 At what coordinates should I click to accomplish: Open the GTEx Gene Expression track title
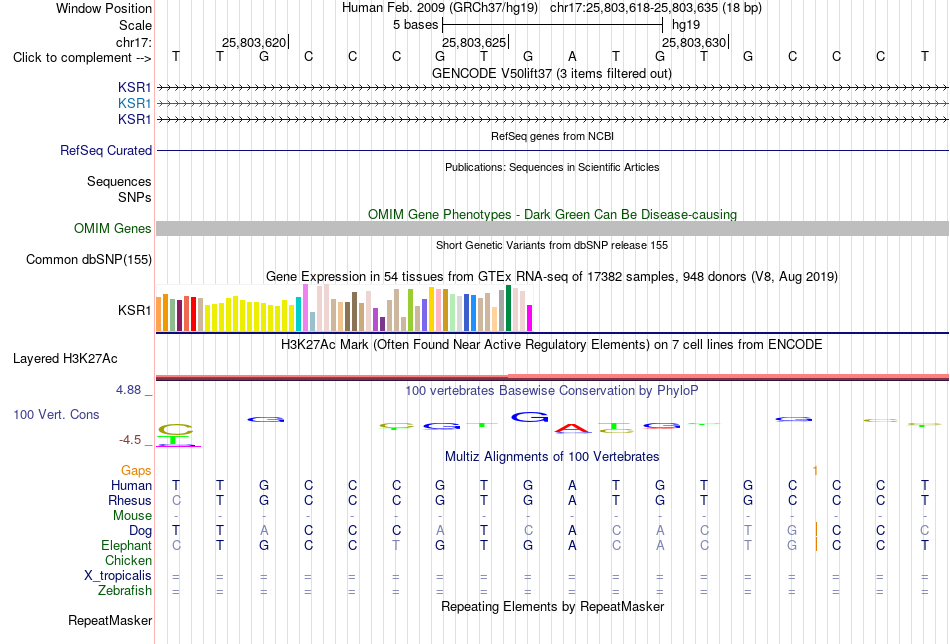click(552, 276)
